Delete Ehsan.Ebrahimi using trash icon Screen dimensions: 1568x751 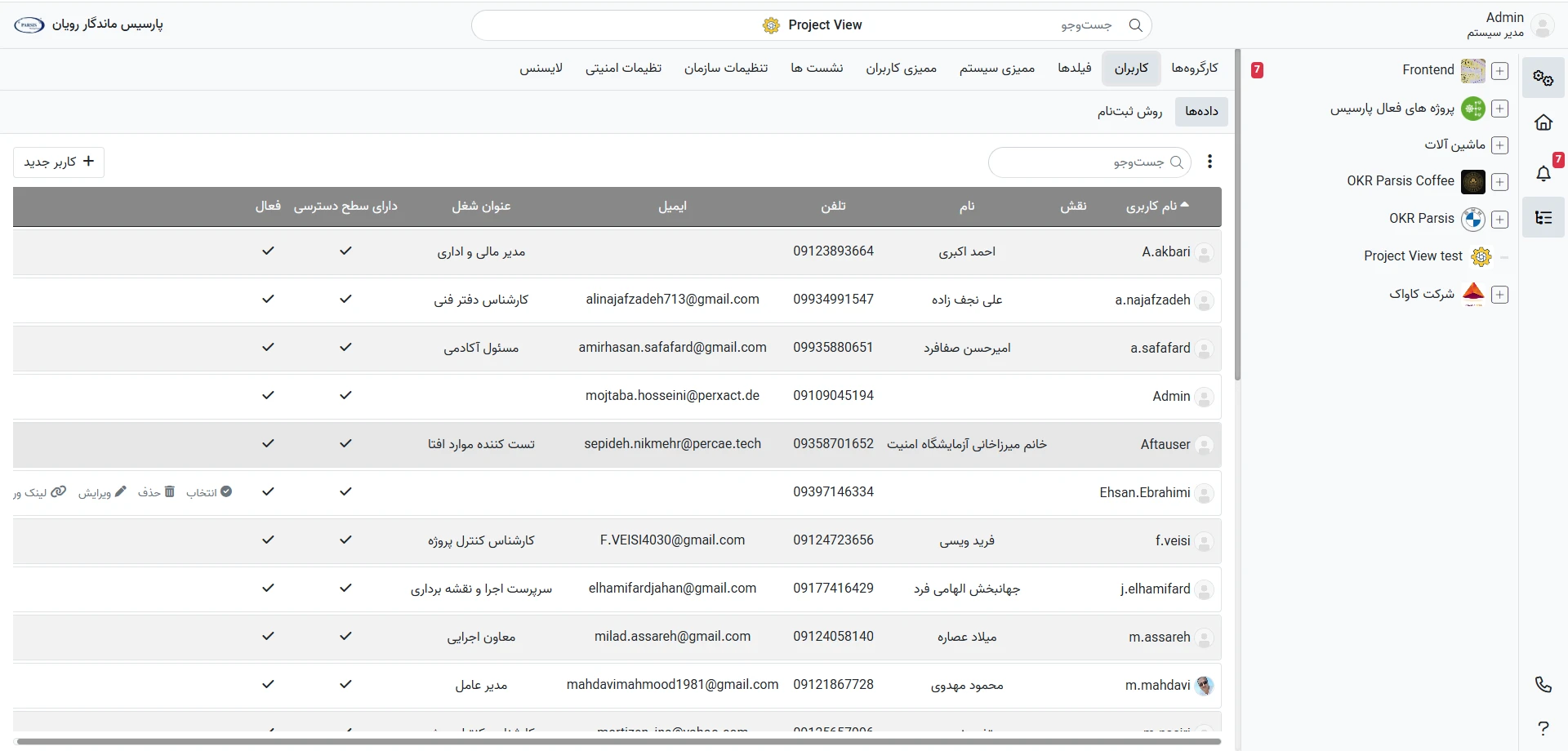click(157, 492)
